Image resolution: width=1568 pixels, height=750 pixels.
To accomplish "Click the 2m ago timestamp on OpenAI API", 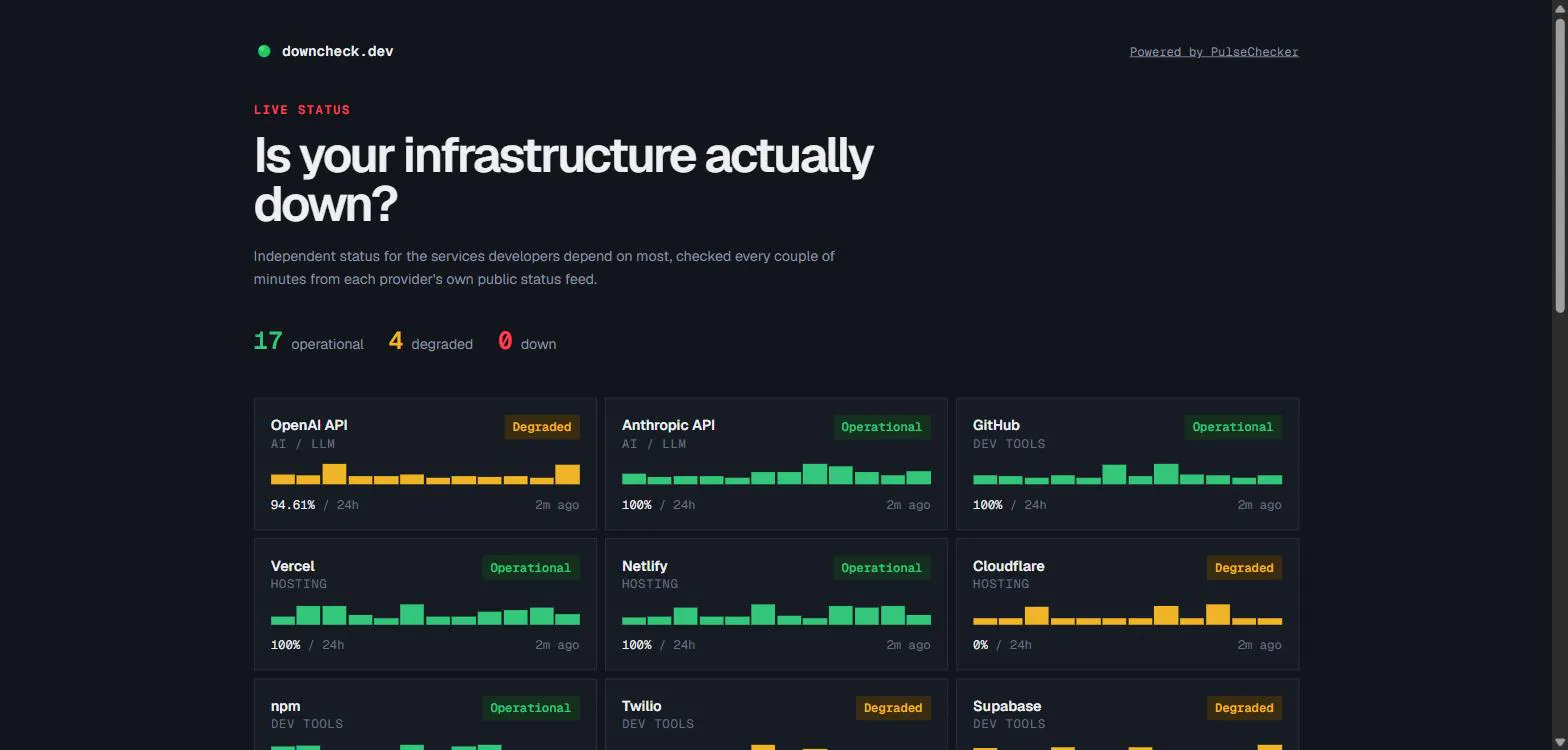I will (557, 505).
